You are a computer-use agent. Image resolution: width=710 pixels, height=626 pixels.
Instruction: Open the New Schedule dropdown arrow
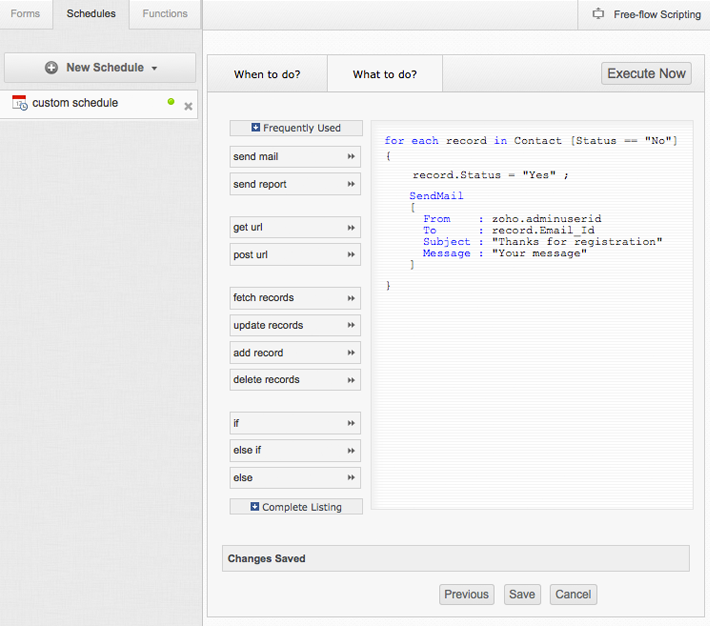(x=154, y=69)
